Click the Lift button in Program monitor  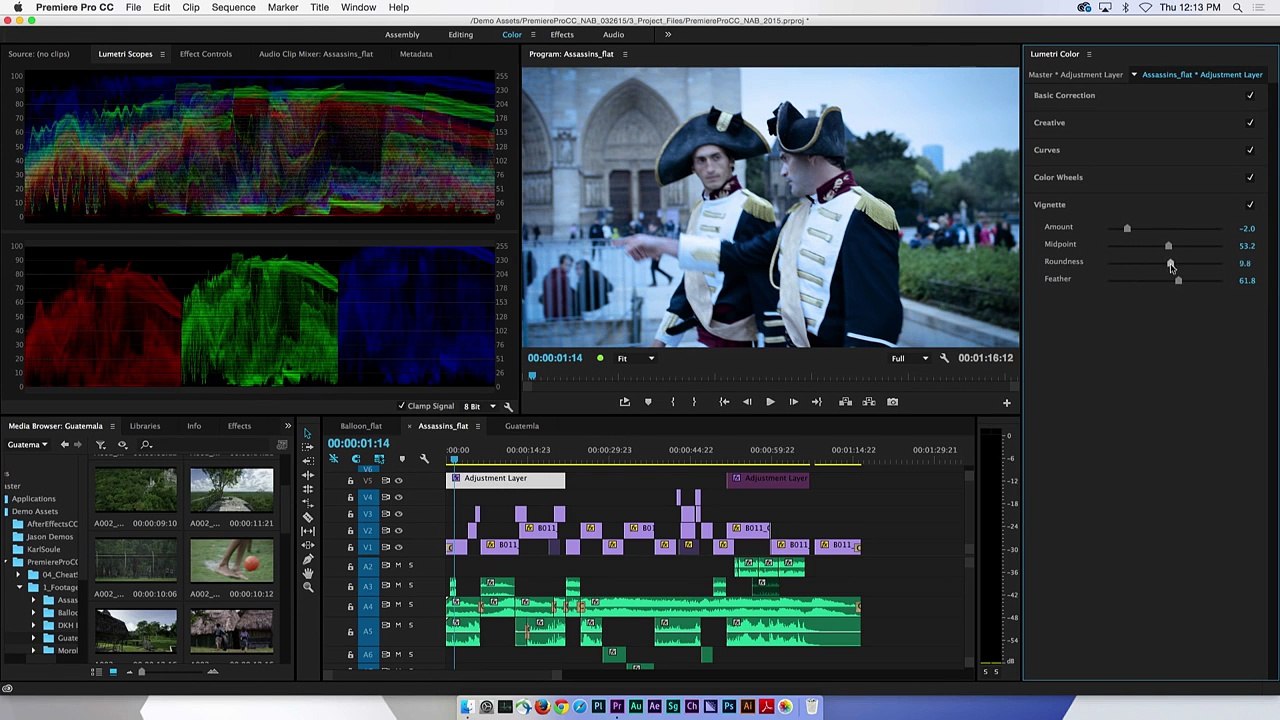[845, 402]
